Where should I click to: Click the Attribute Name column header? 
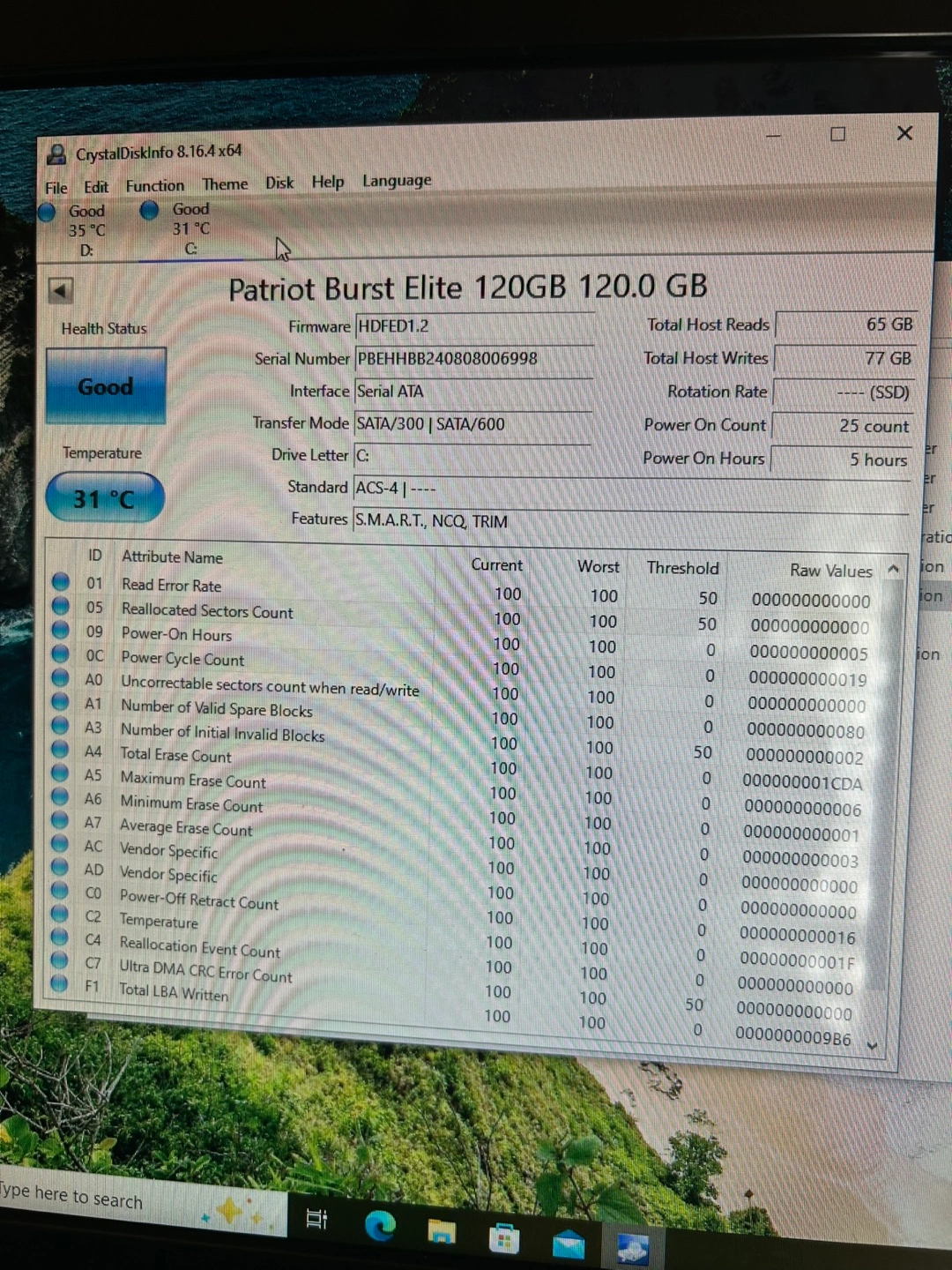point(173,557)
